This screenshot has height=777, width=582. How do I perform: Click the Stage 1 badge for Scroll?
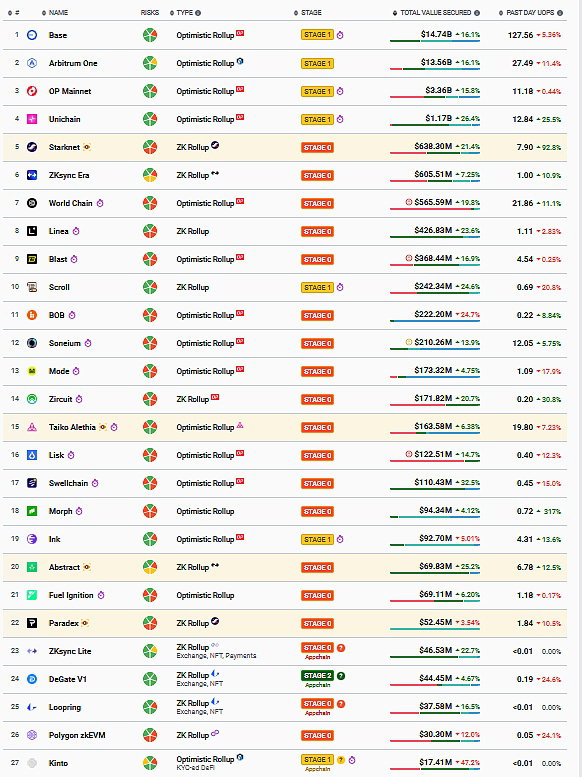[317, 287]
